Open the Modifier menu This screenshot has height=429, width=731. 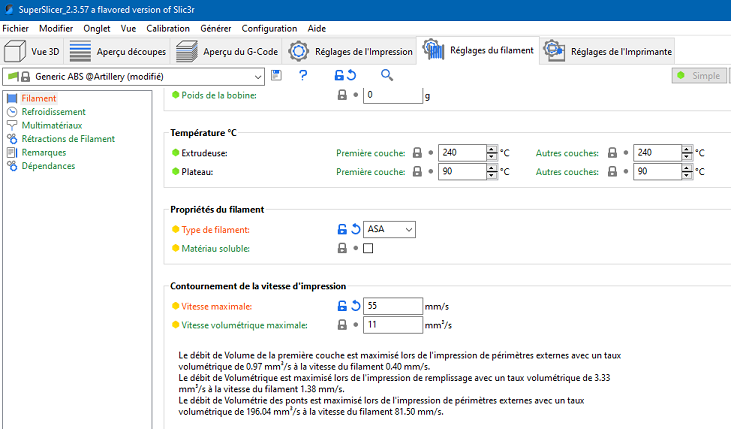pos(56,28)
